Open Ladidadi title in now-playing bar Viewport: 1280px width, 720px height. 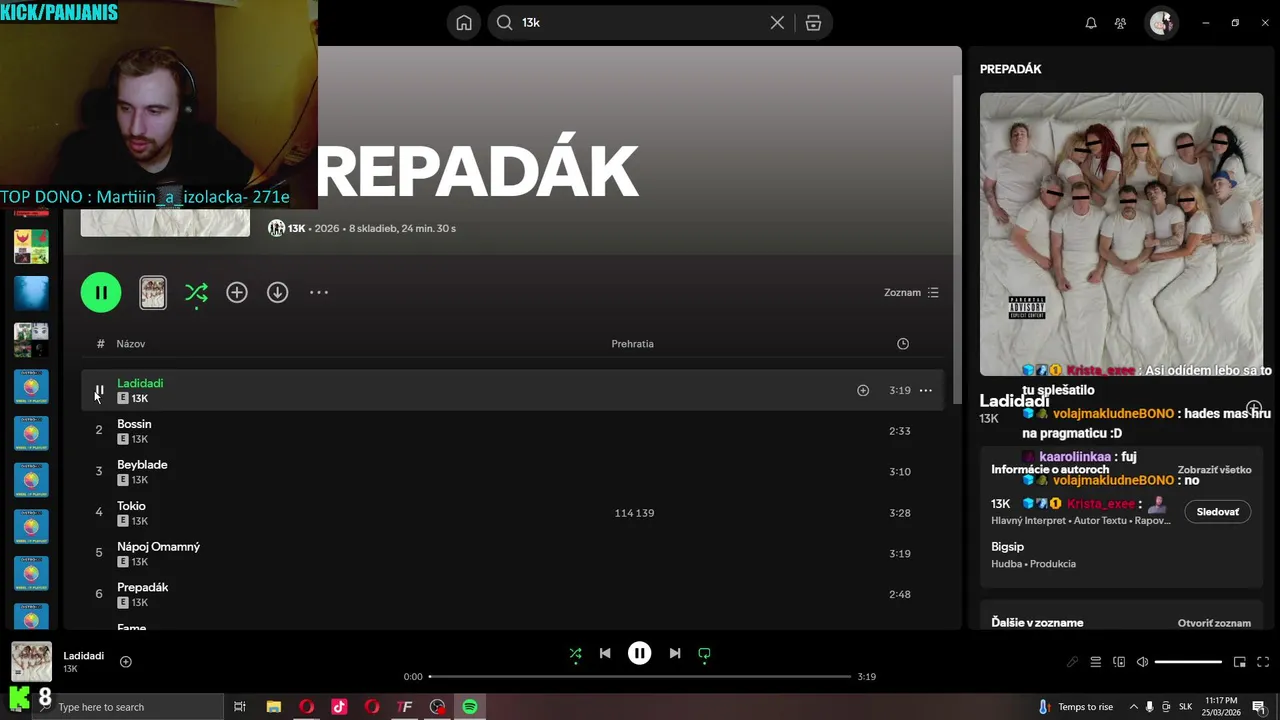[x=83, y=656]
